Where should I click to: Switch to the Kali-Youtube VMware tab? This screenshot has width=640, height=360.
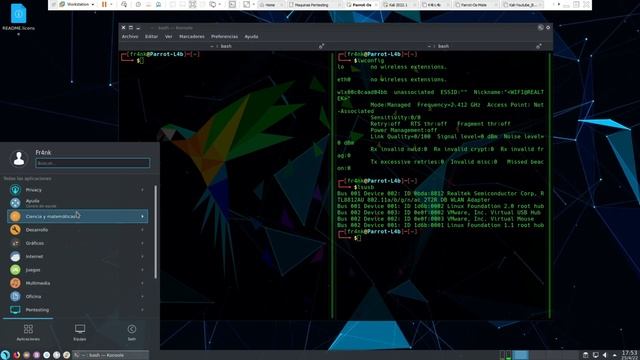tap(522, 5)
